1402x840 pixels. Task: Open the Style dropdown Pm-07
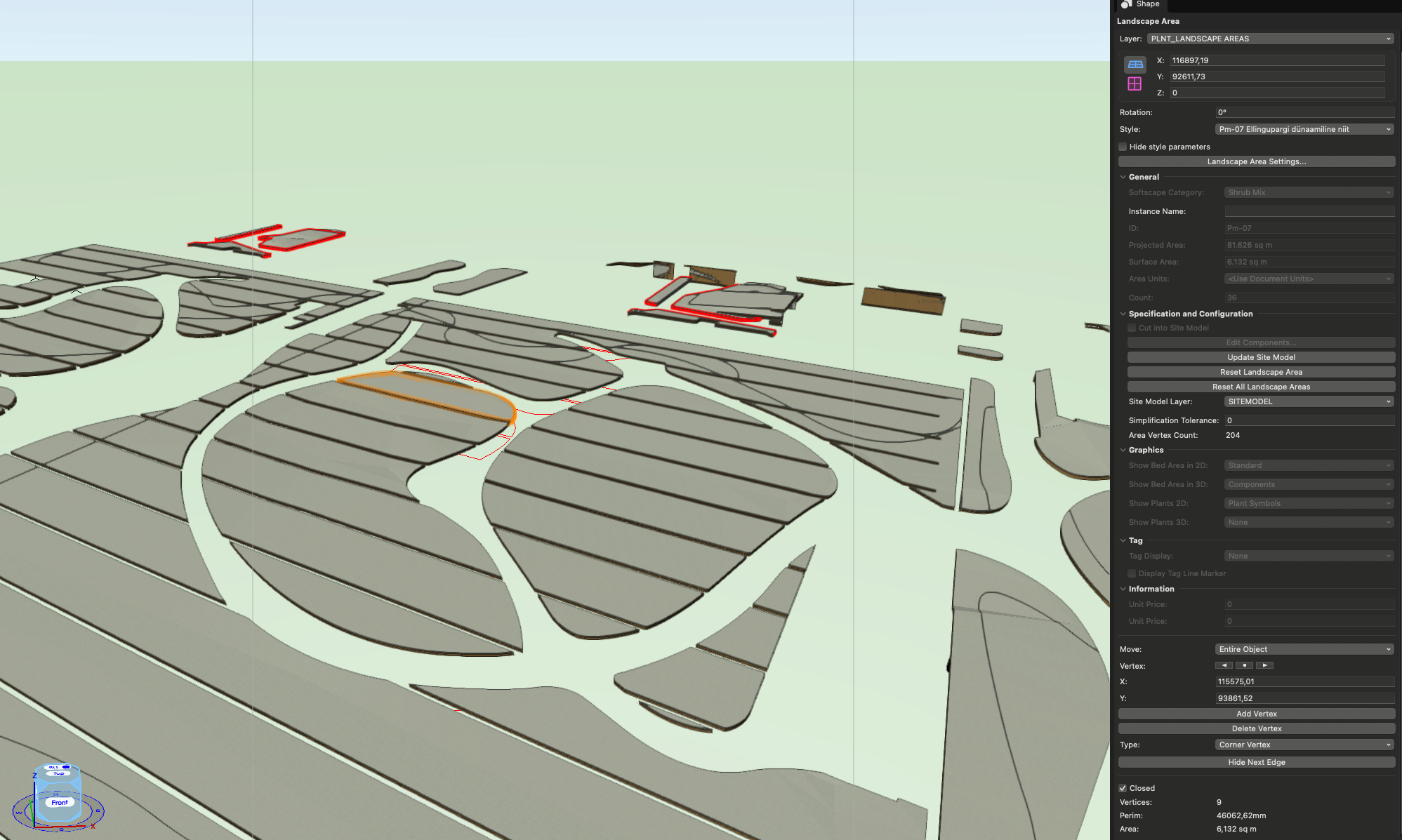pyautogui.click(x=1304, y=129)
